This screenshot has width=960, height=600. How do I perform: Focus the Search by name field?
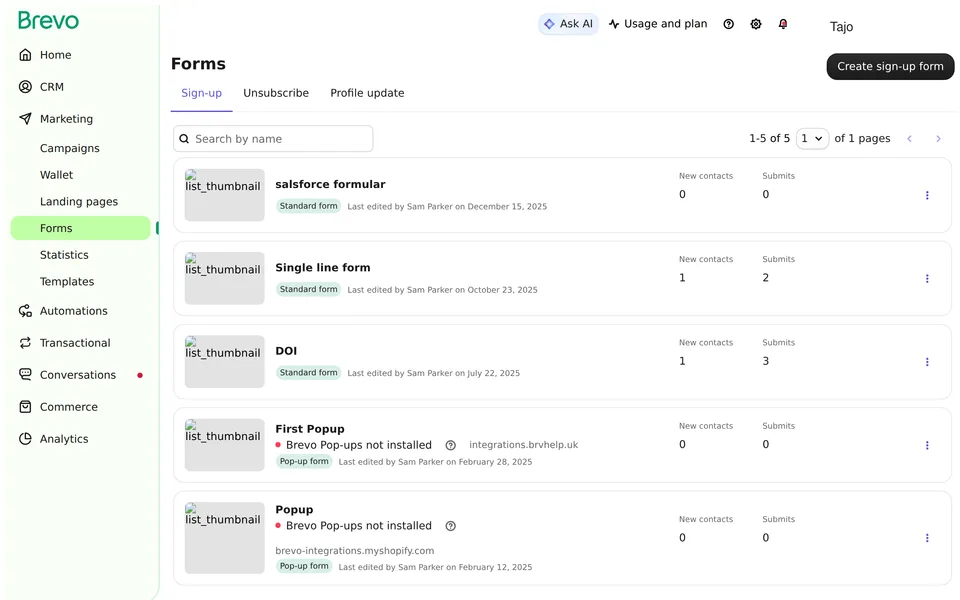(x=273, y=139)
